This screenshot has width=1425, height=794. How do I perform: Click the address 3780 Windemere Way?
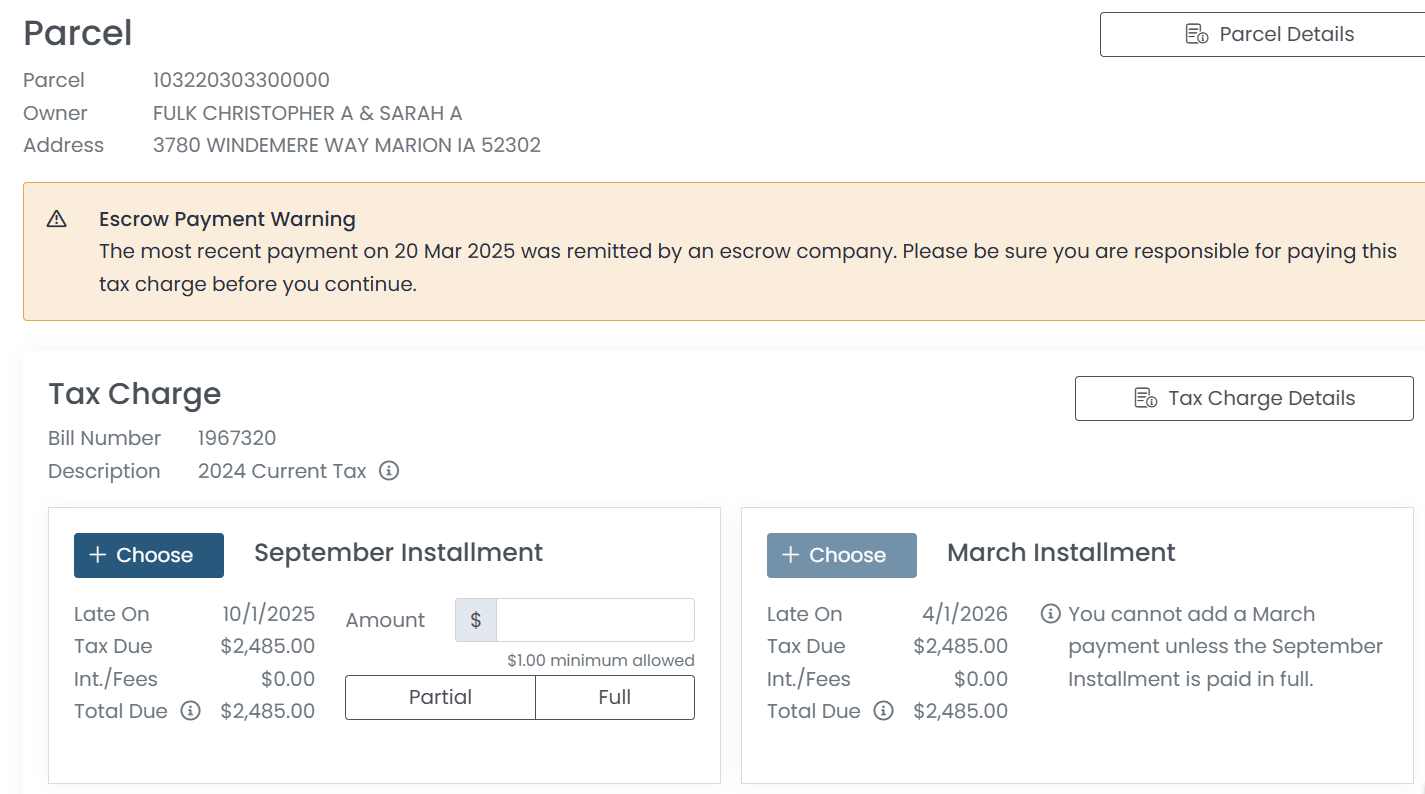[x=346, y=145]
